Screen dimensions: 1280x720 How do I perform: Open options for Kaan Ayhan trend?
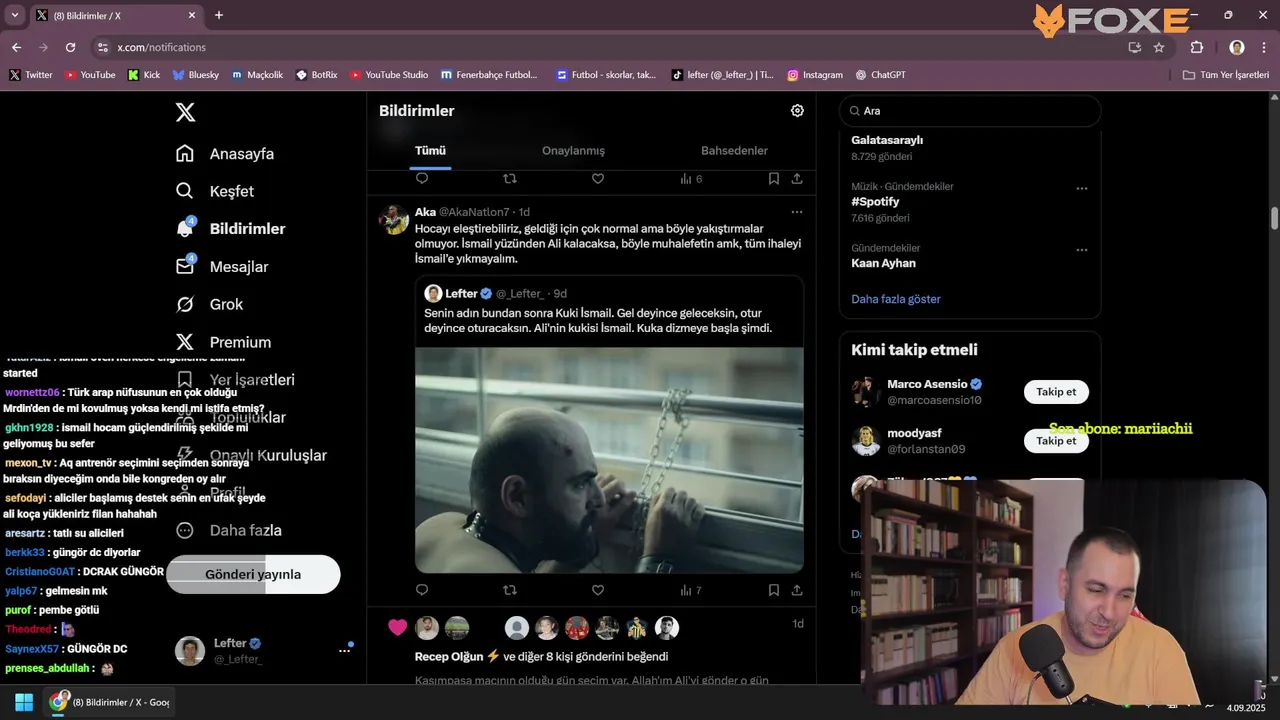[x=1081, y=250]
